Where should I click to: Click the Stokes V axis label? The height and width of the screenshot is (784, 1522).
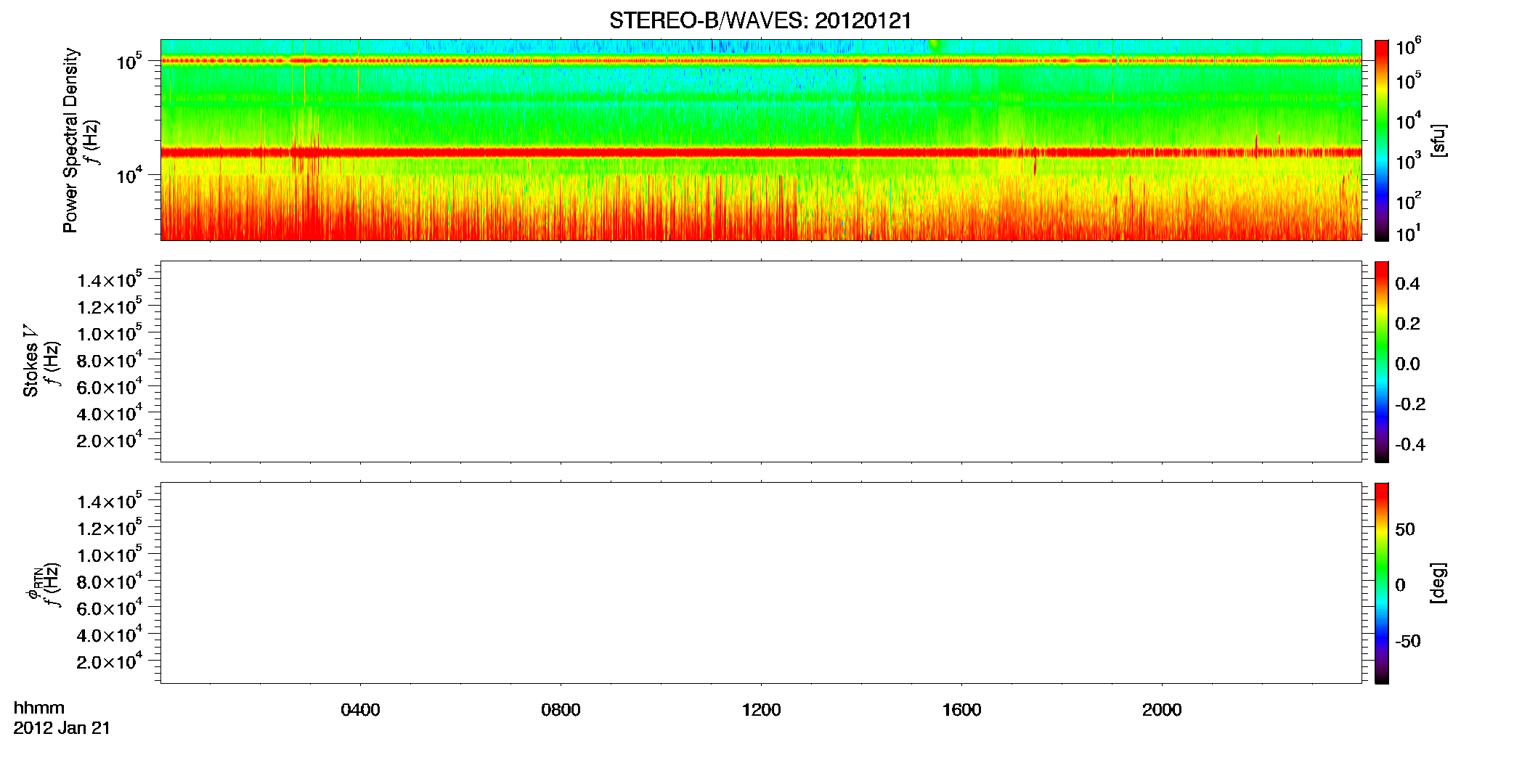(x=30, y=361)
